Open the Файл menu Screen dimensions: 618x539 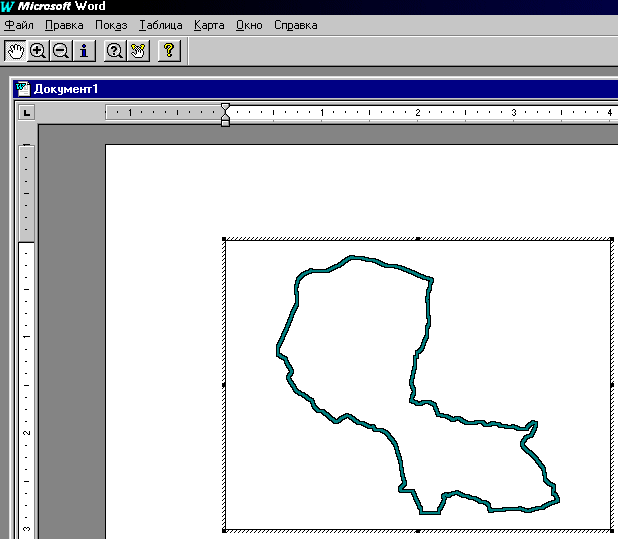(x=19, y=25)
